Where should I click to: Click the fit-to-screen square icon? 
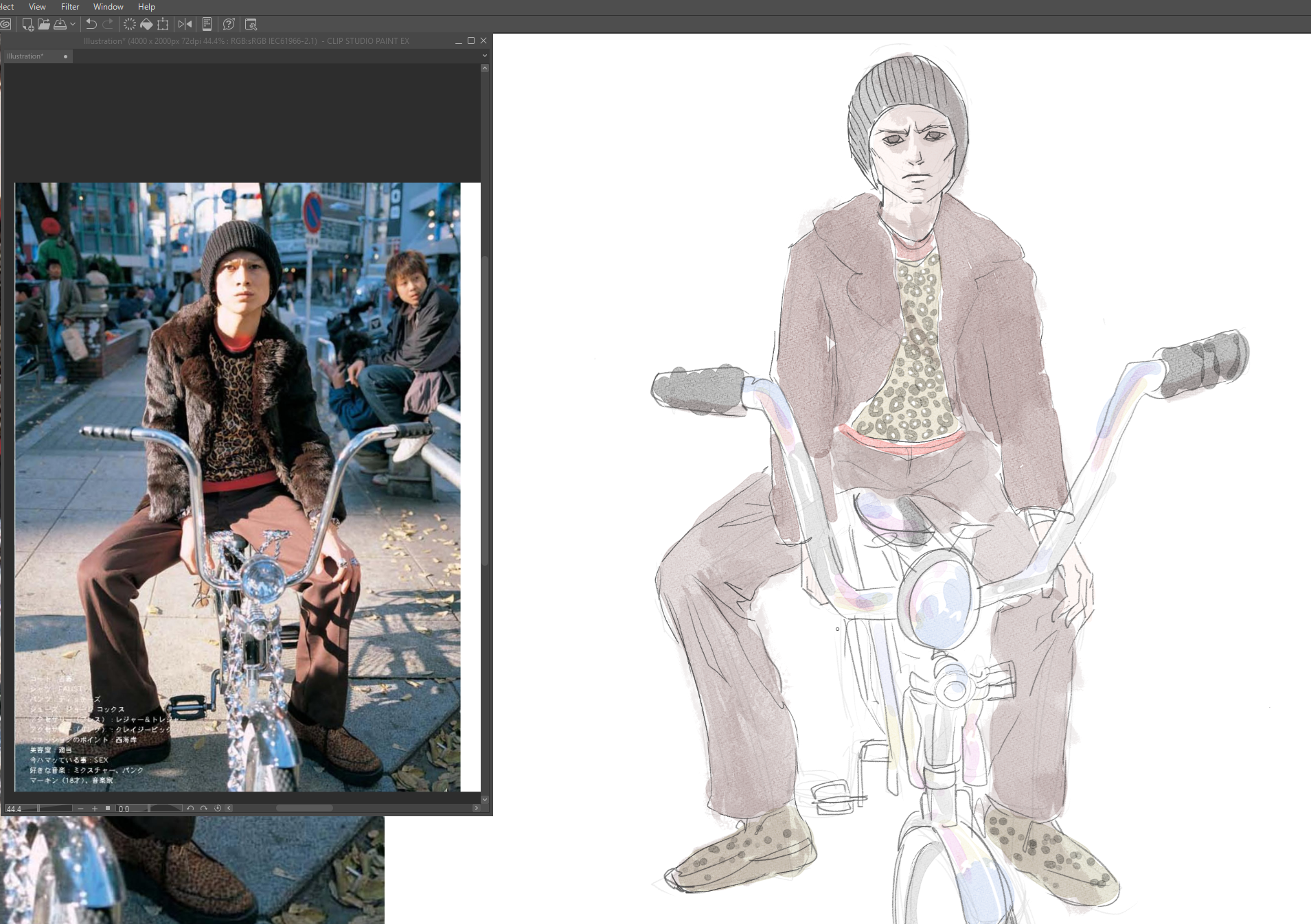pyautogui.click(x=108, y=809)
